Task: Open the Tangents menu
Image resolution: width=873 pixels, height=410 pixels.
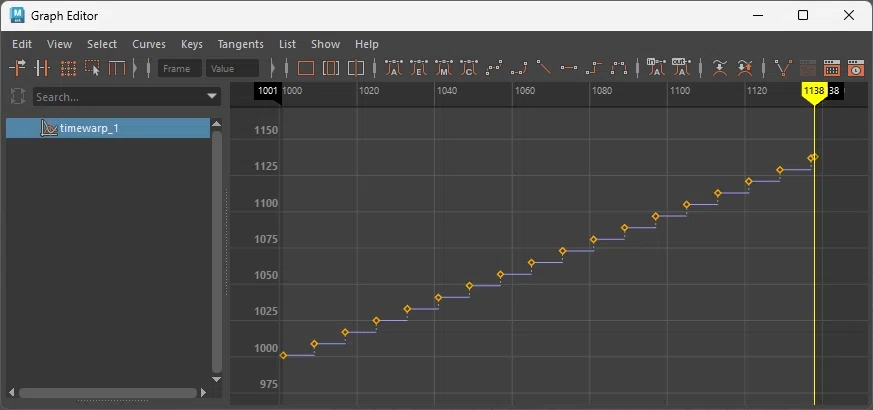Action: coord(241,44)
